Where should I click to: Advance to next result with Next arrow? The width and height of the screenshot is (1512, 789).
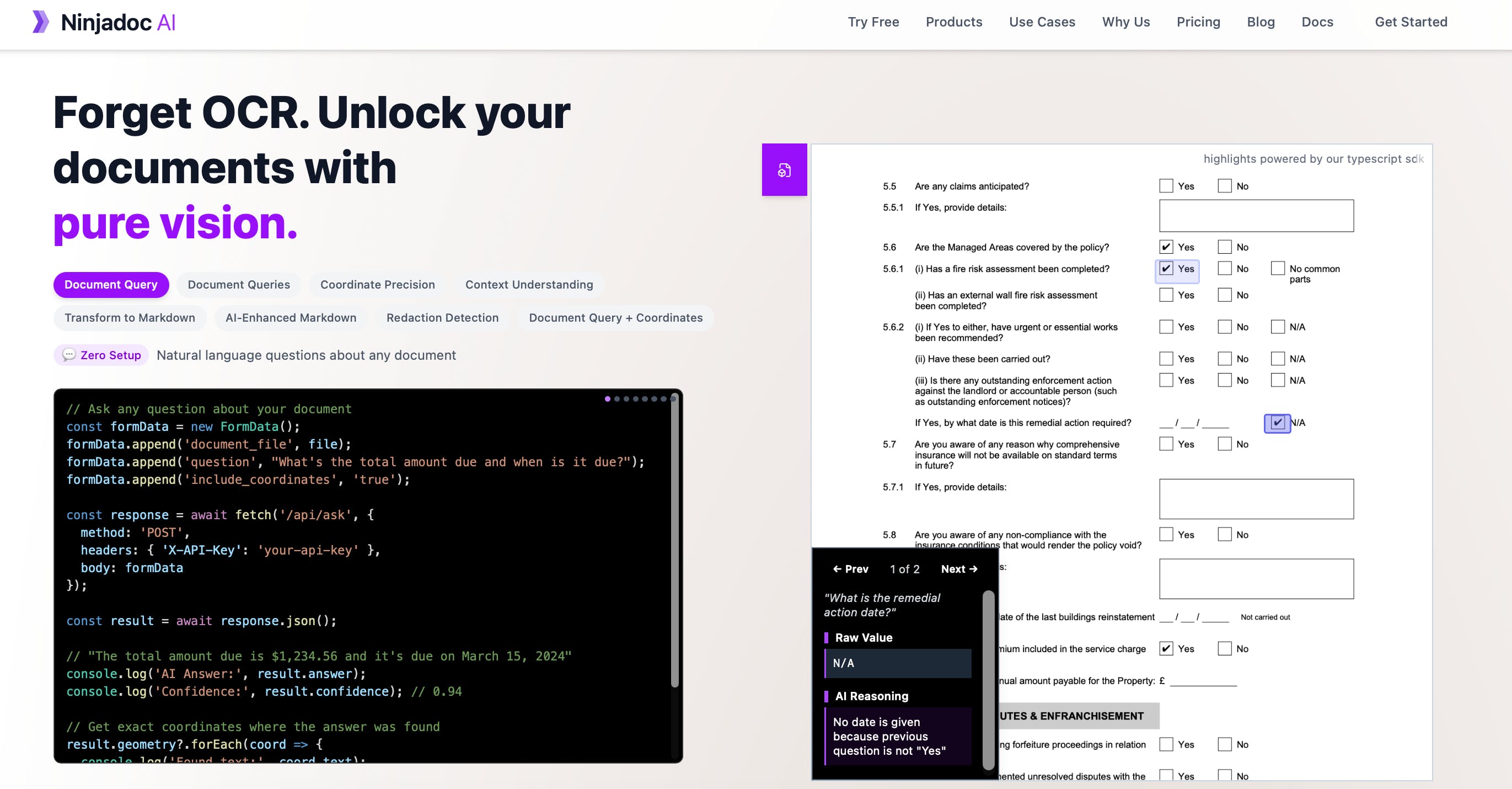coord(958,569)
